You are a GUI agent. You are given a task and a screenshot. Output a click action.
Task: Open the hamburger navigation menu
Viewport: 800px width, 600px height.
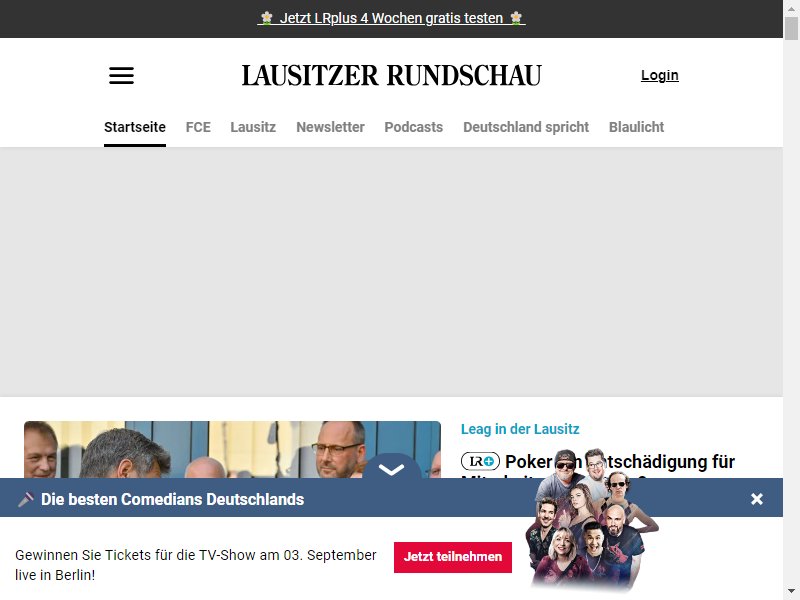[121, 76]
